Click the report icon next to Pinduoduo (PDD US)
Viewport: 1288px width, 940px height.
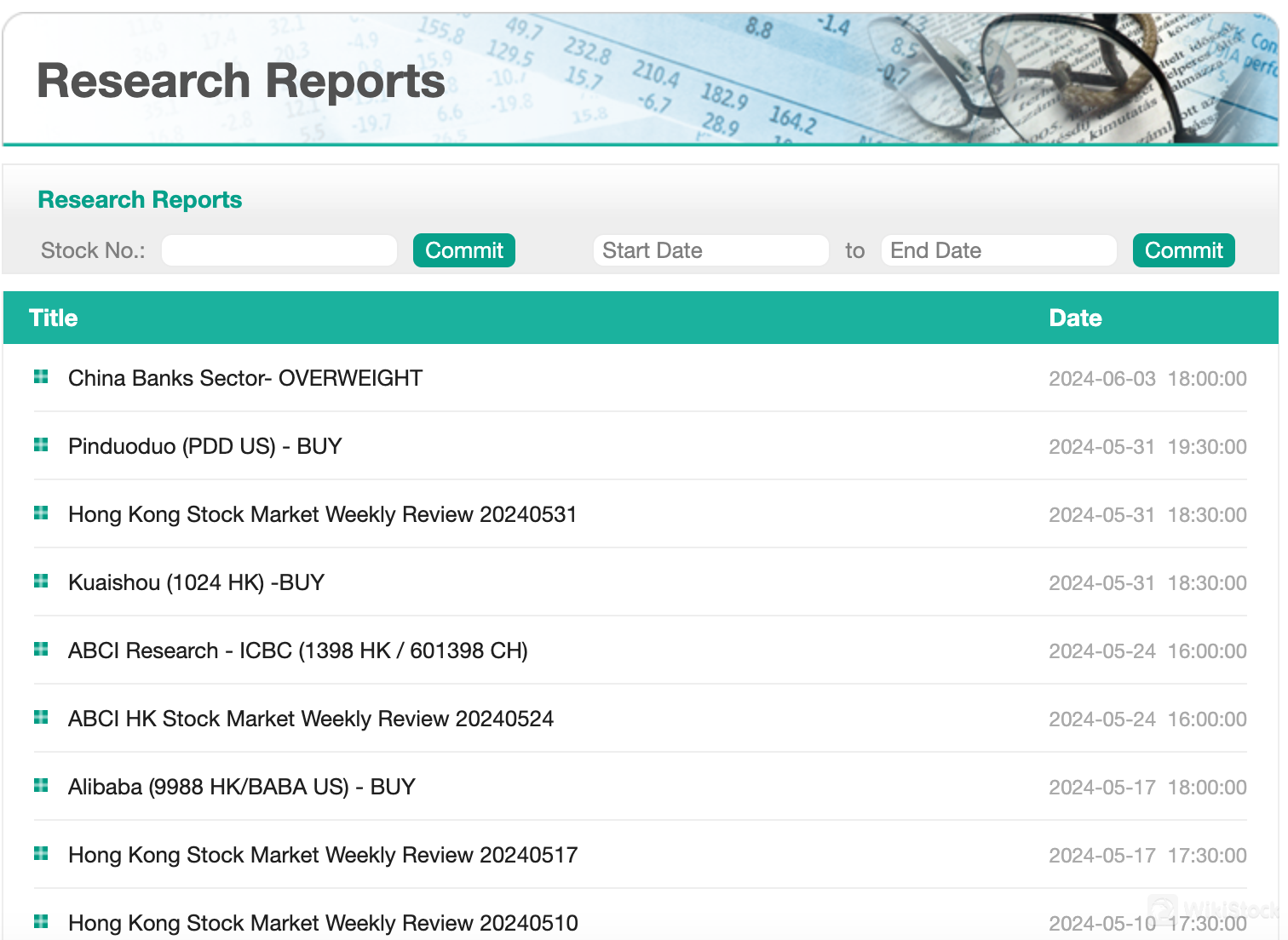tap(41, 444)
